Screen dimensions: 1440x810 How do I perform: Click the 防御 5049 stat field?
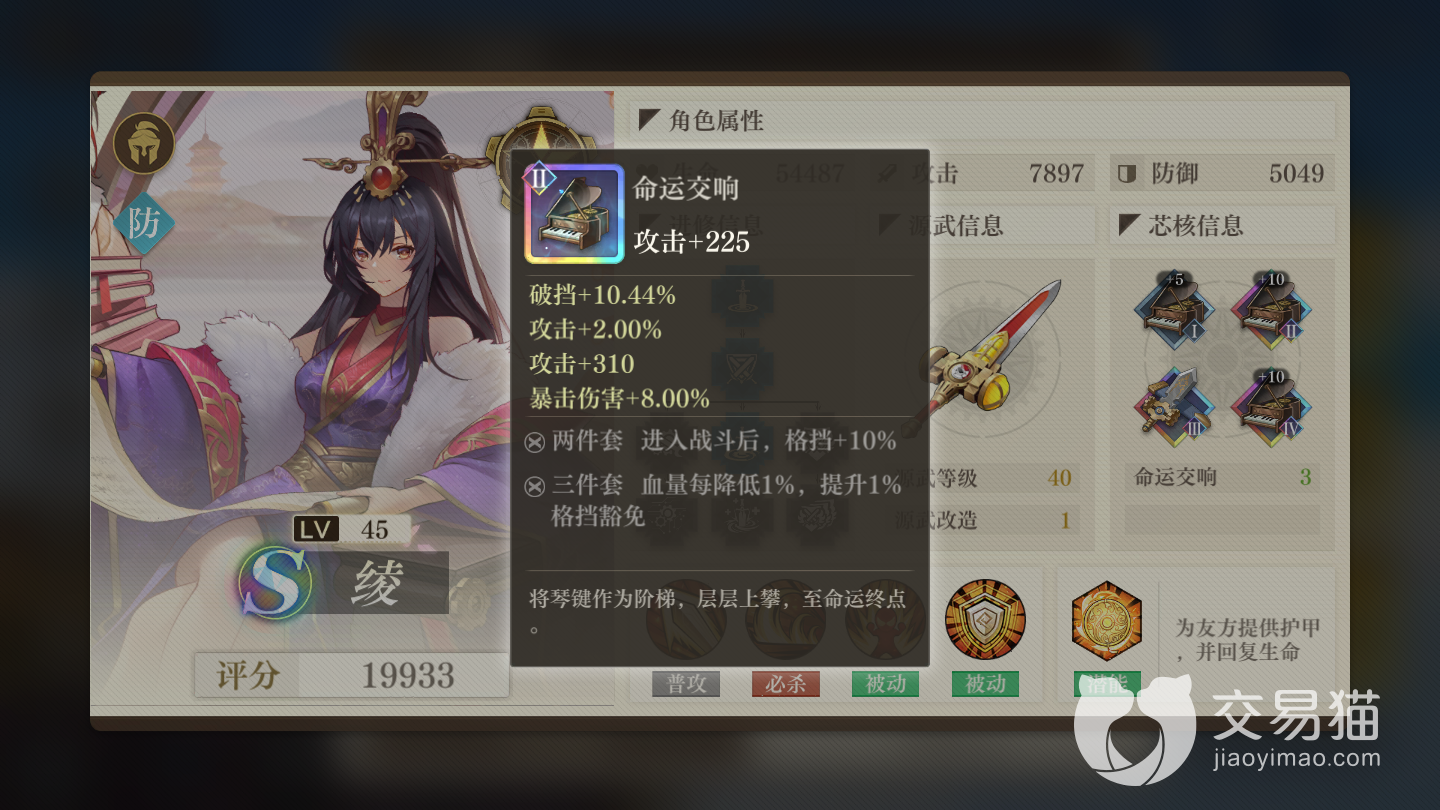pos(1222,173)
